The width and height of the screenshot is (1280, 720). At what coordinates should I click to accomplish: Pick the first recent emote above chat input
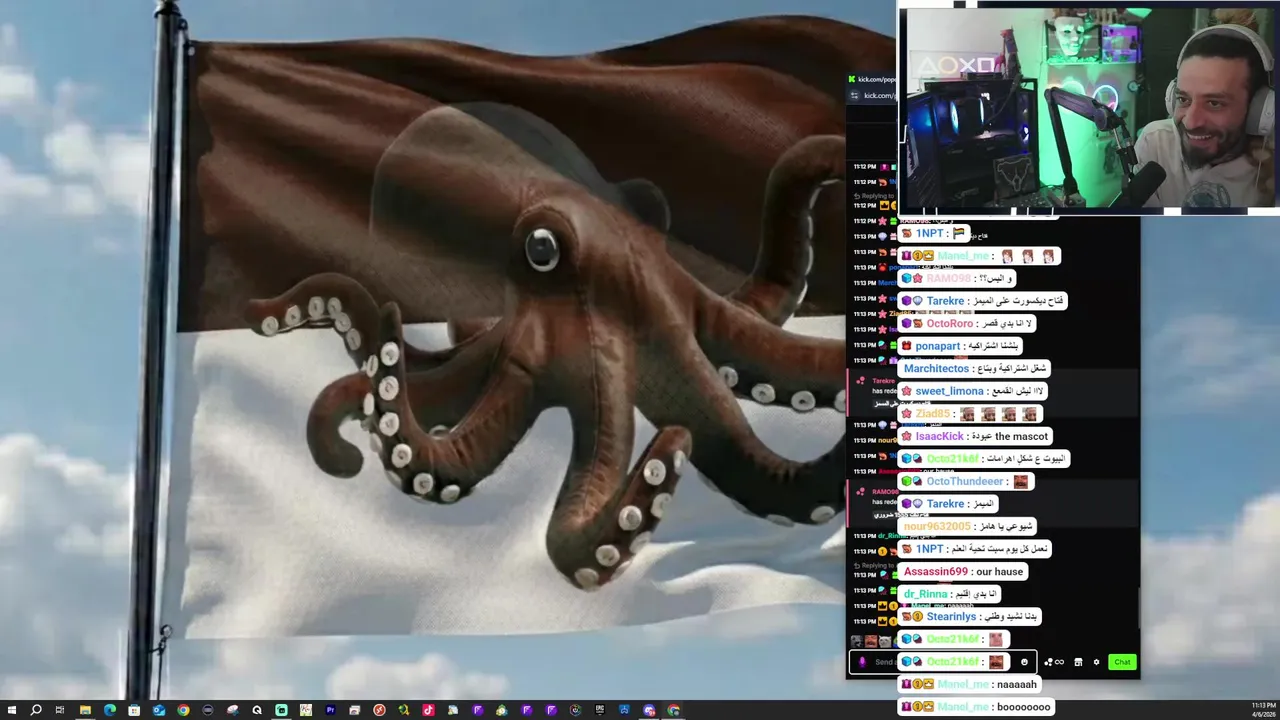[857, 641]
